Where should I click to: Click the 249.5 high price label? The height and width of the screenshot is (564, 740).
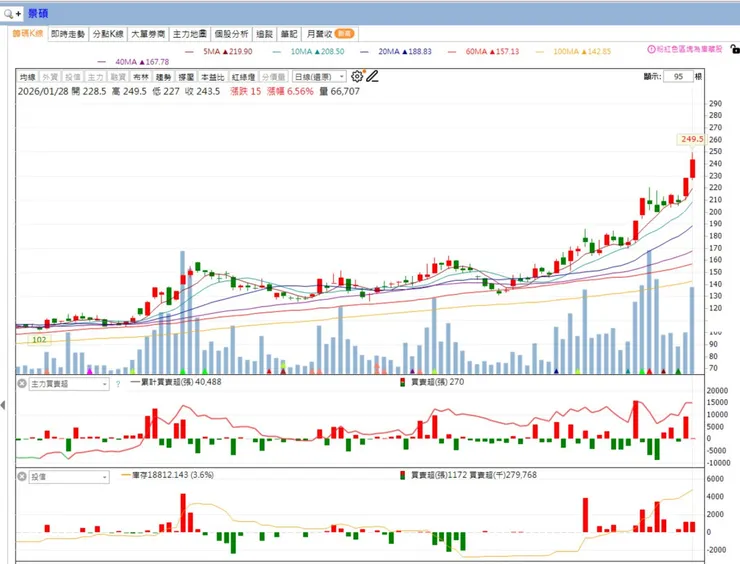(x=692, y=139)
